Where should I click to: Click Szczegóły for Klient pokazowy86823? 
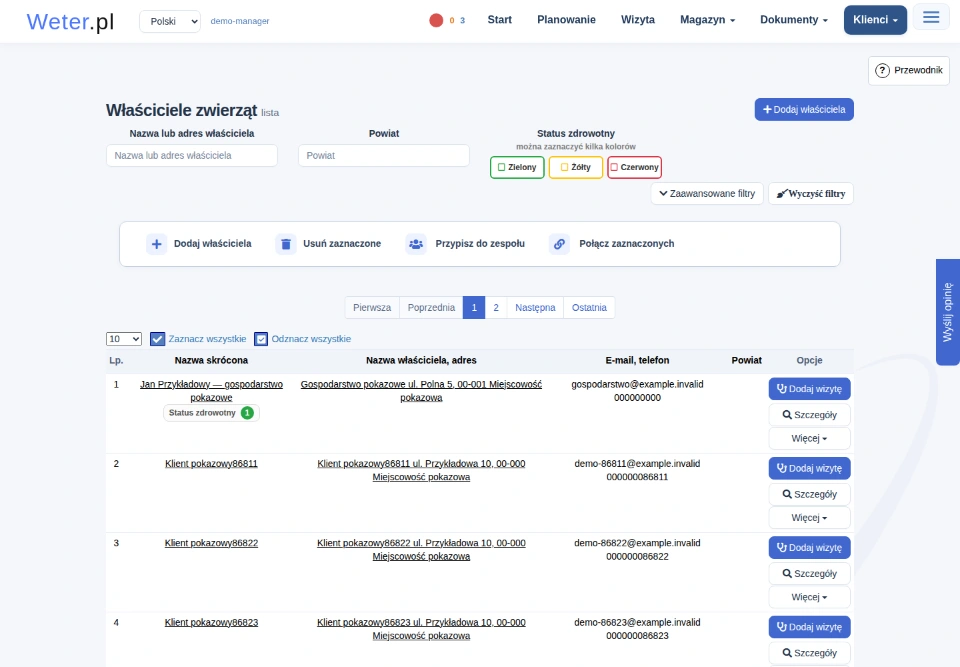[x=809, y=653]
